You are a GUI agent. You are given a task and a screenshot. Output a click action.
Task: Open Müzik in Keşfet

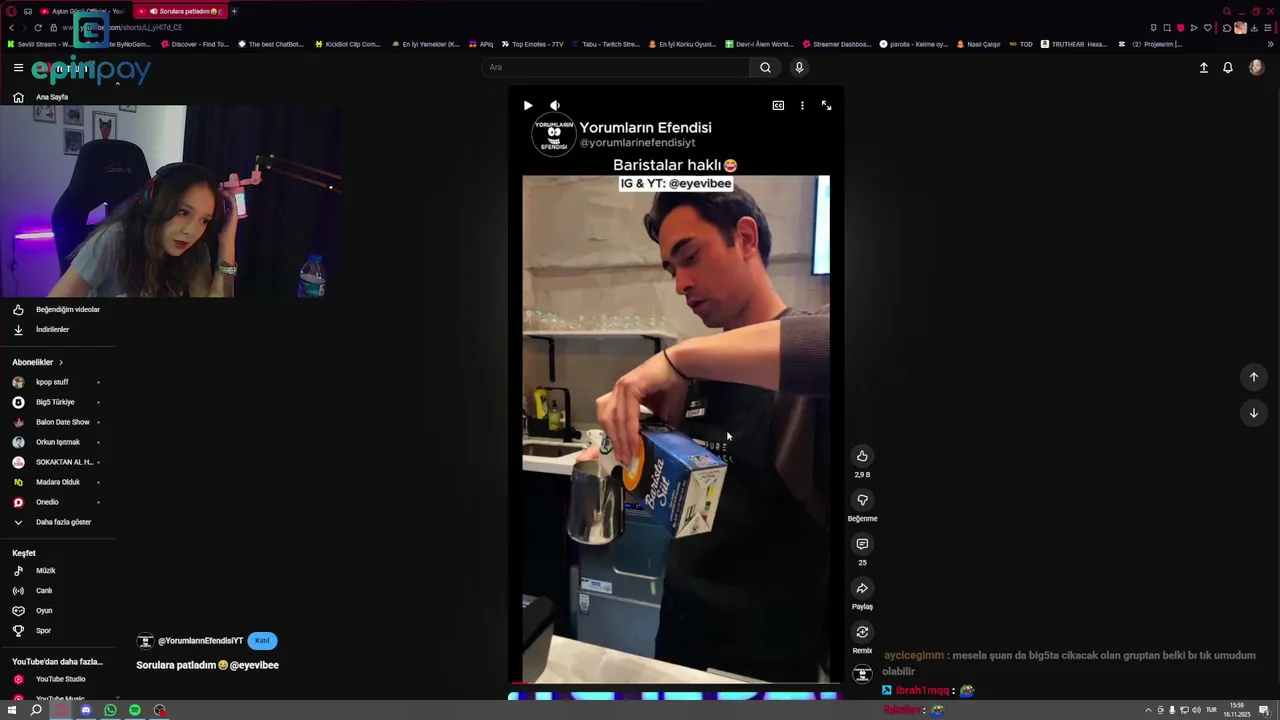58,571
